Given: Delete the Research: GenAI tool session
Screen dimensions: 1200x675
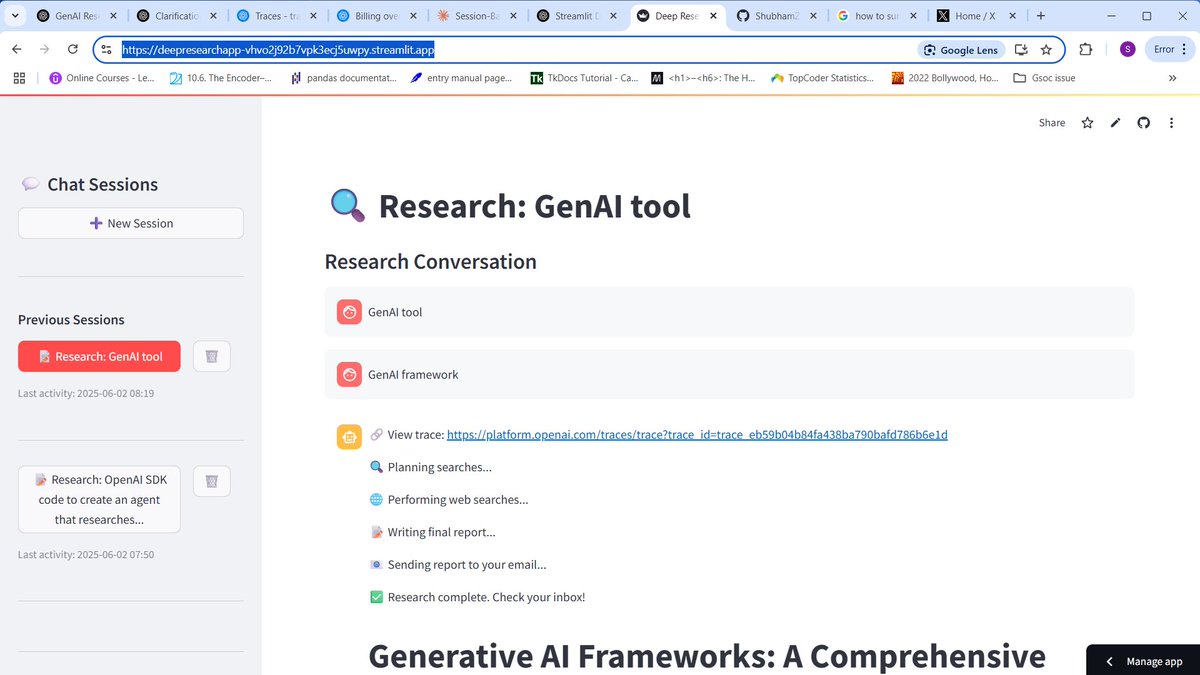Looking at the screenshot, I should point(212,356).
